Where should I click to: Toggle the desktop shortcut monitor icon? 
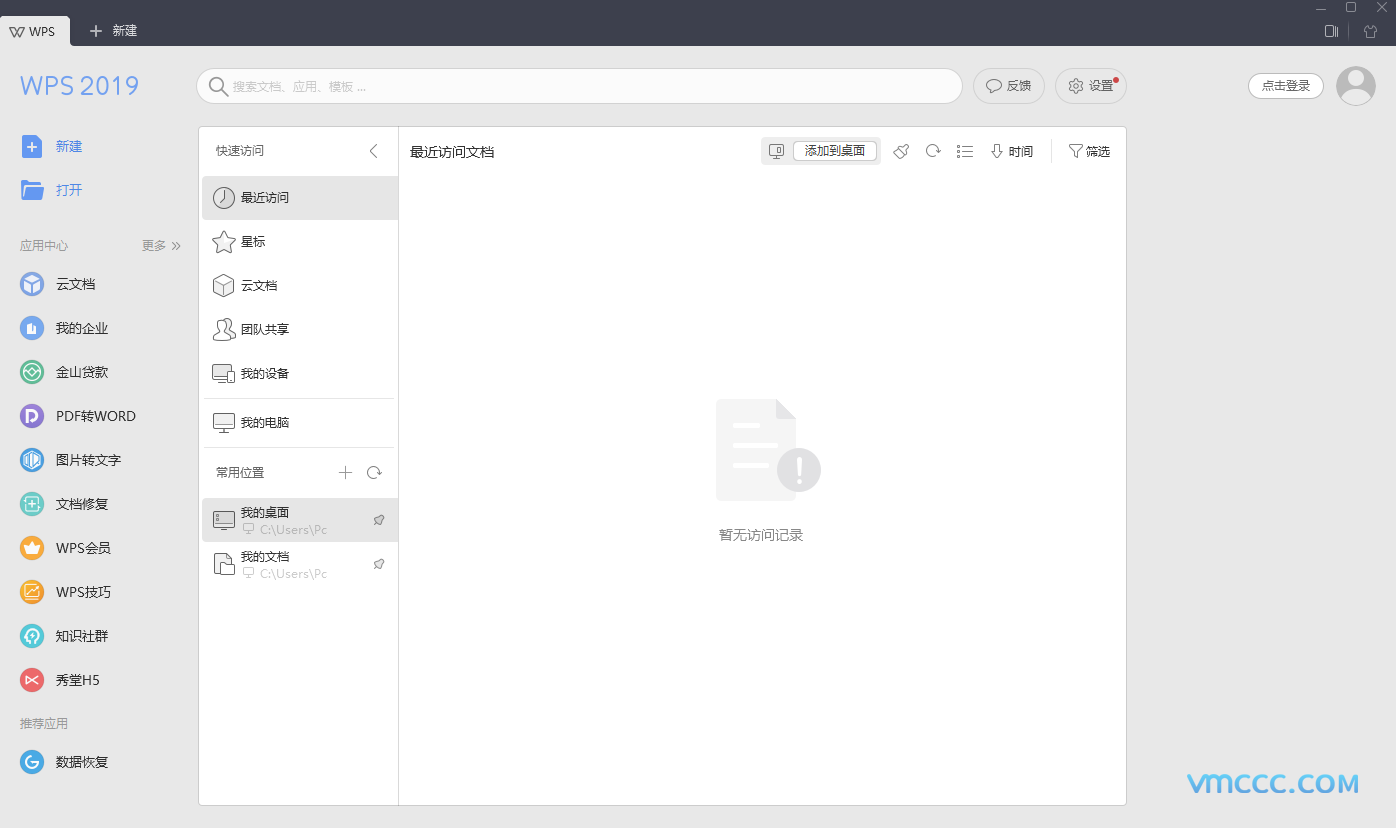click(775, 151)
